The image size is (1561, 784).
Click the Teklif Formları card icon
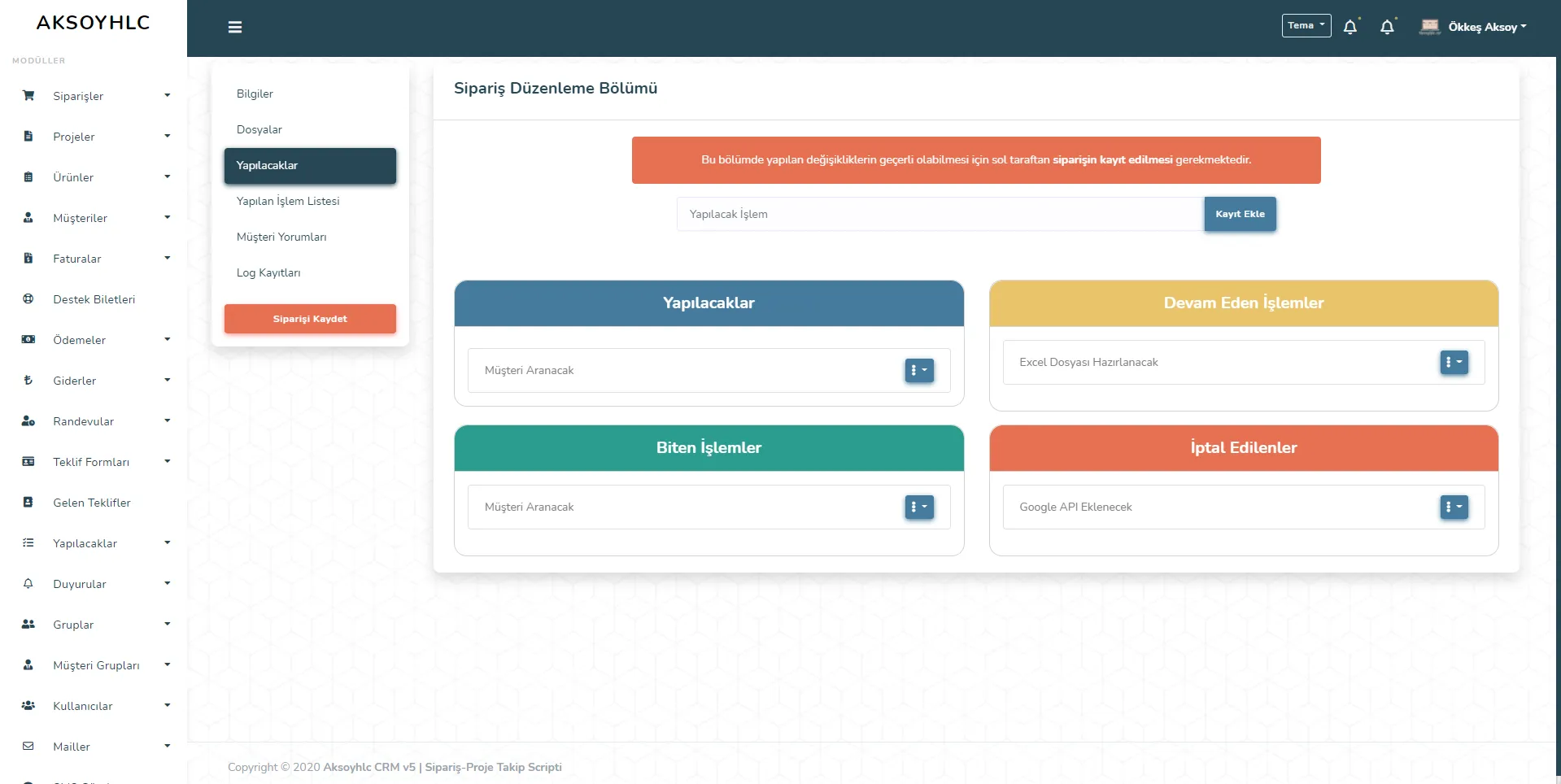[x=28, y=461]
